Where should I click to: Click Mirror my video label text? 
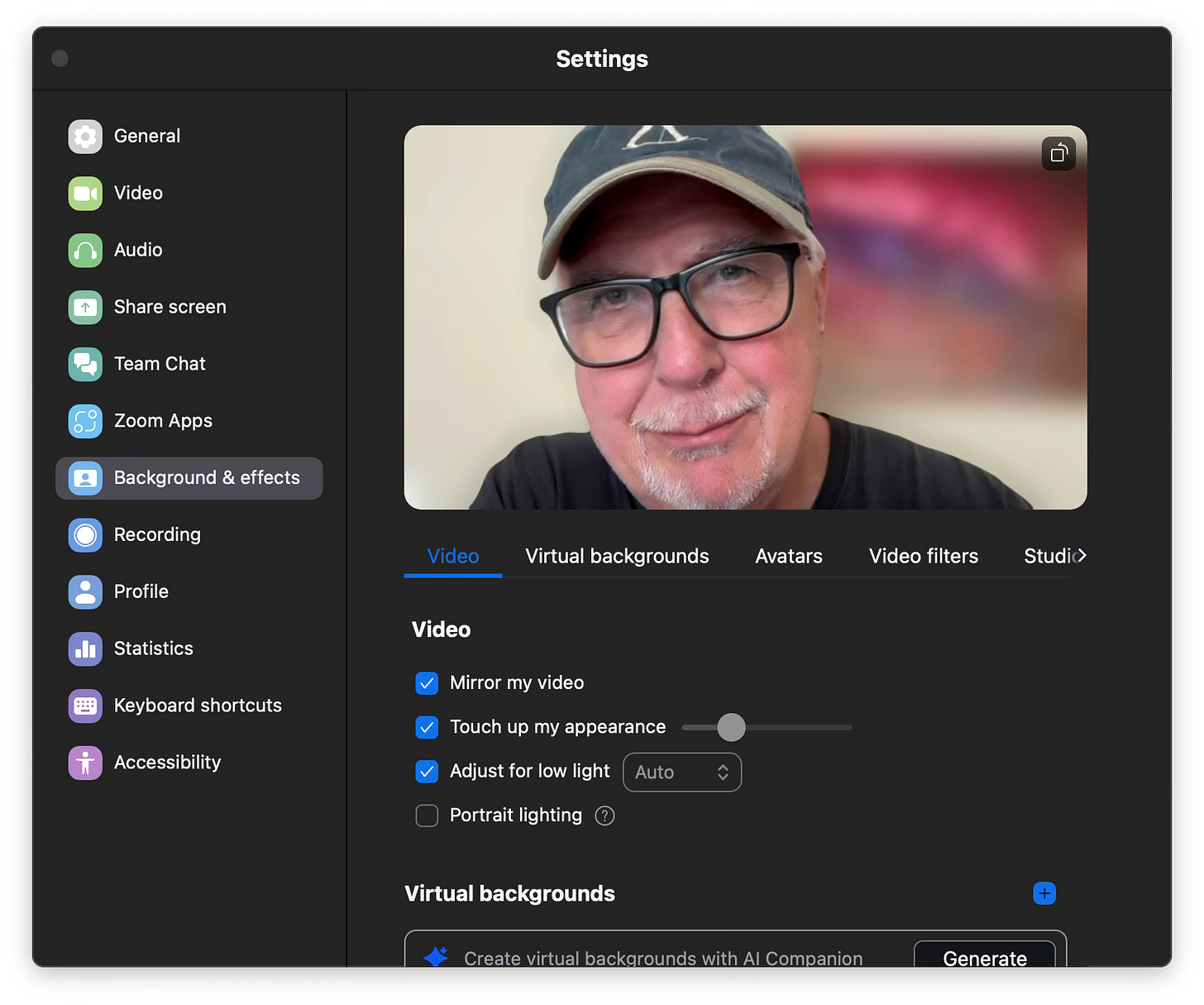pyautogui.click(x=517, y=682)
